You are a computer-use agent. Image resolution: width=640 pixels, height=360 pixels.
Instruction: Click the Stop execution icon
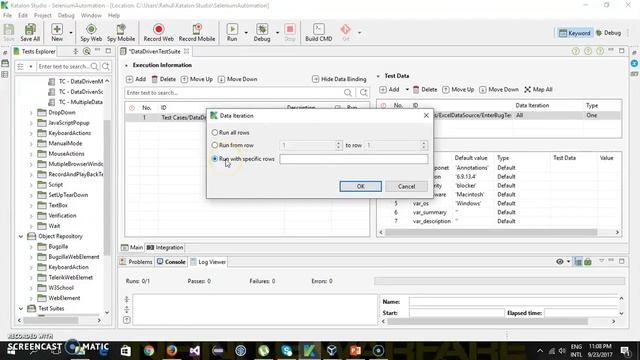[x=290, y=32]
